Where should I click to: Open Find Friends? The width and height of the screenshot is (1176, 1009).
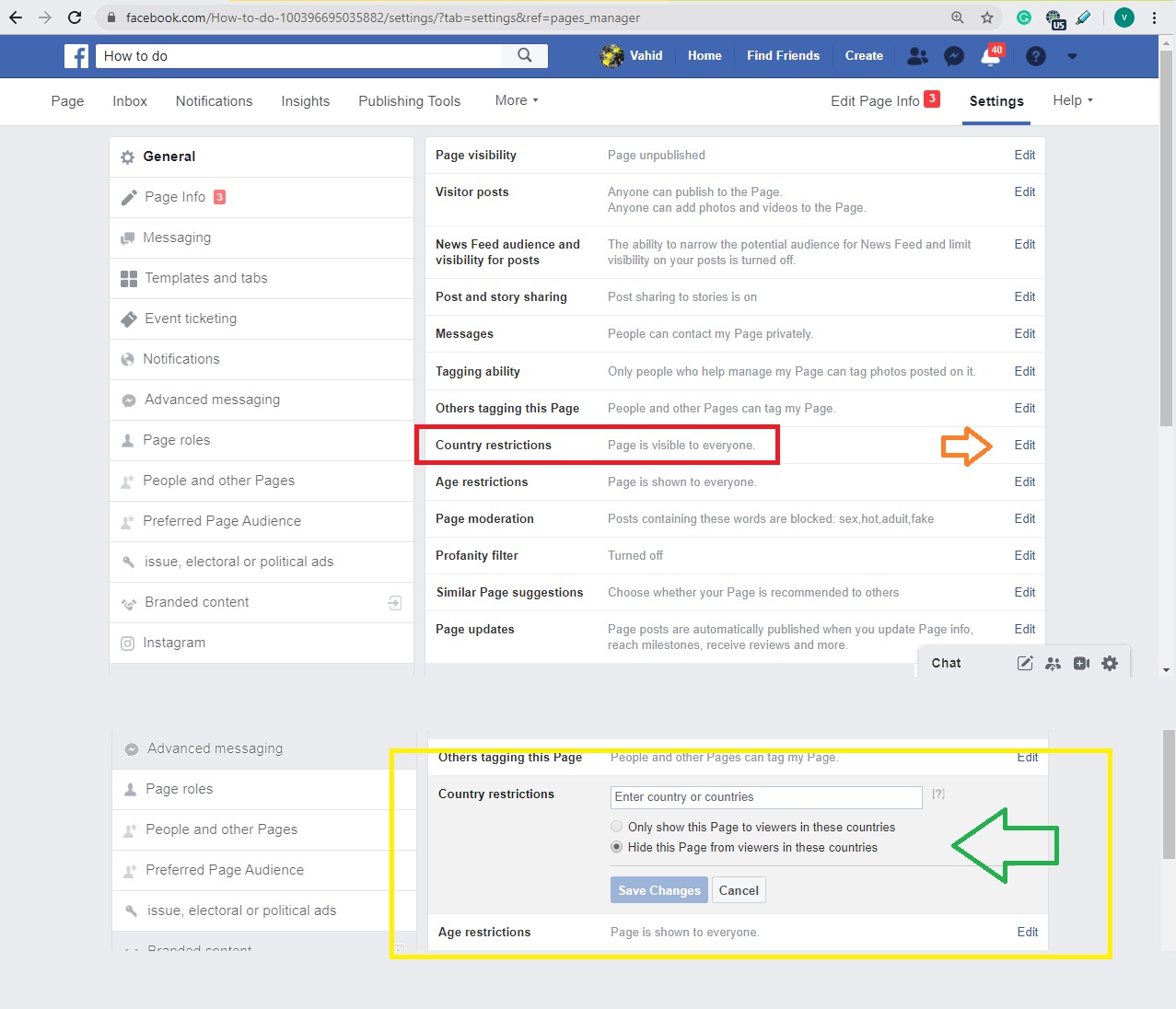click(783, 56)
